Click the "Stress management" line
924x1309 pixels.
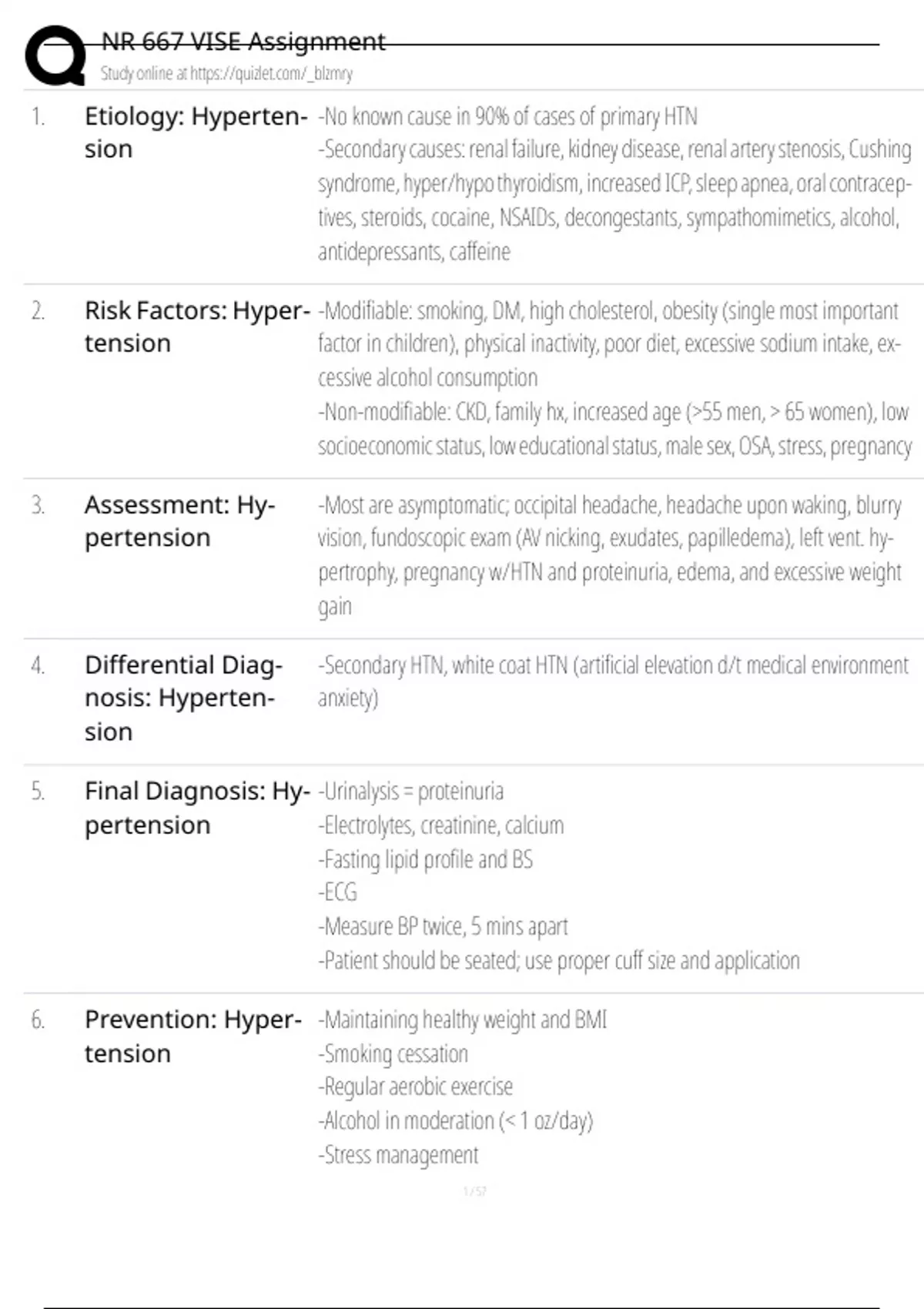399,1155
